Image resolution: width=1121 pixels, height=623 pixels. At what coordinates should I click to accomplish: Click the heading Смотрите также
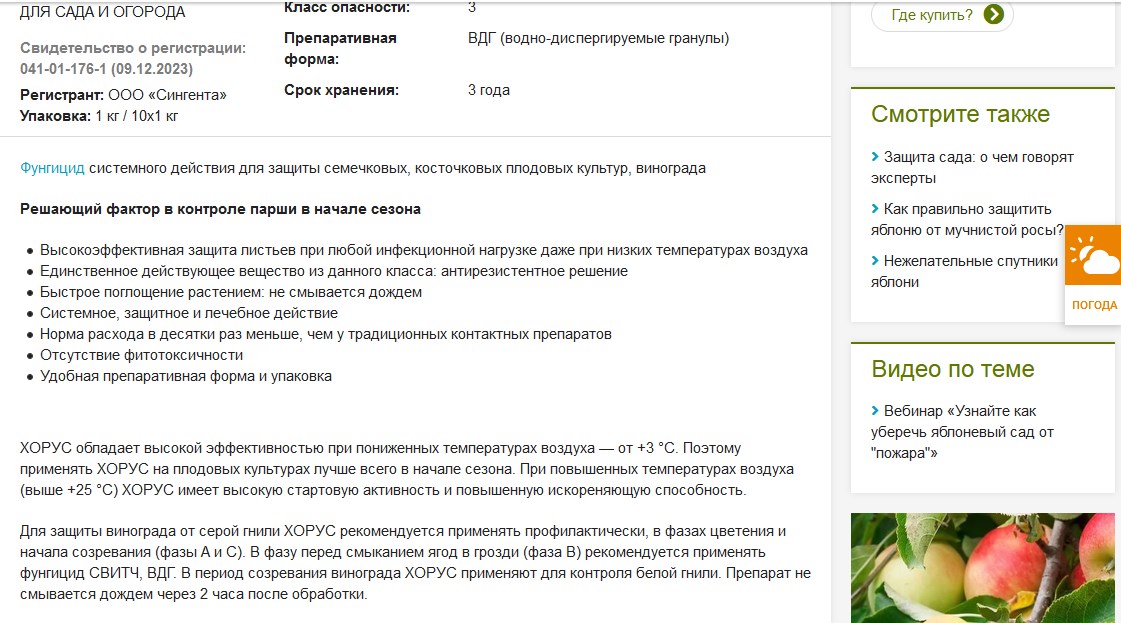click(960, 114)
